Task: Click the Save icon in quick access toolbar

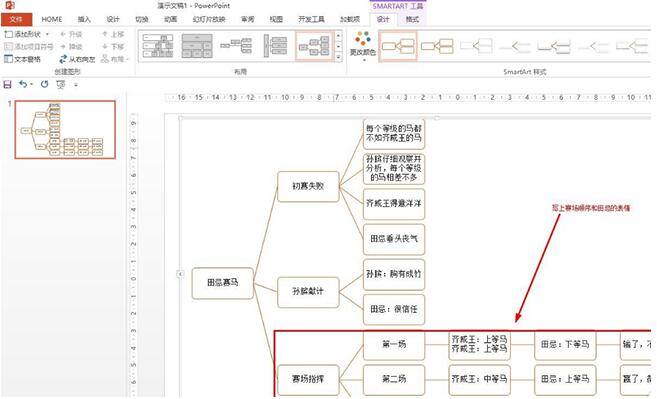Action: pyautogui.click(x=8, y=85)
